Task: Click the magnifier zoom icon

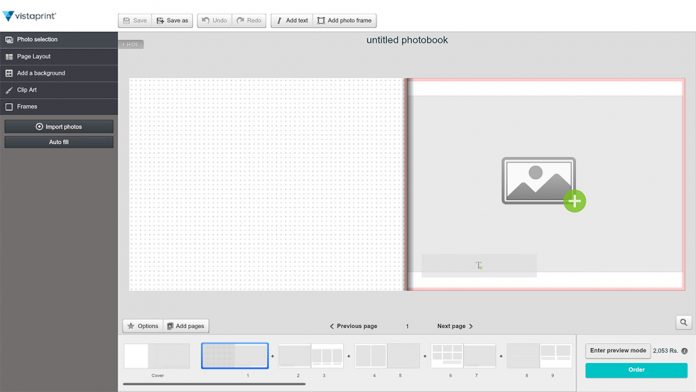Action: coord(684,322)
